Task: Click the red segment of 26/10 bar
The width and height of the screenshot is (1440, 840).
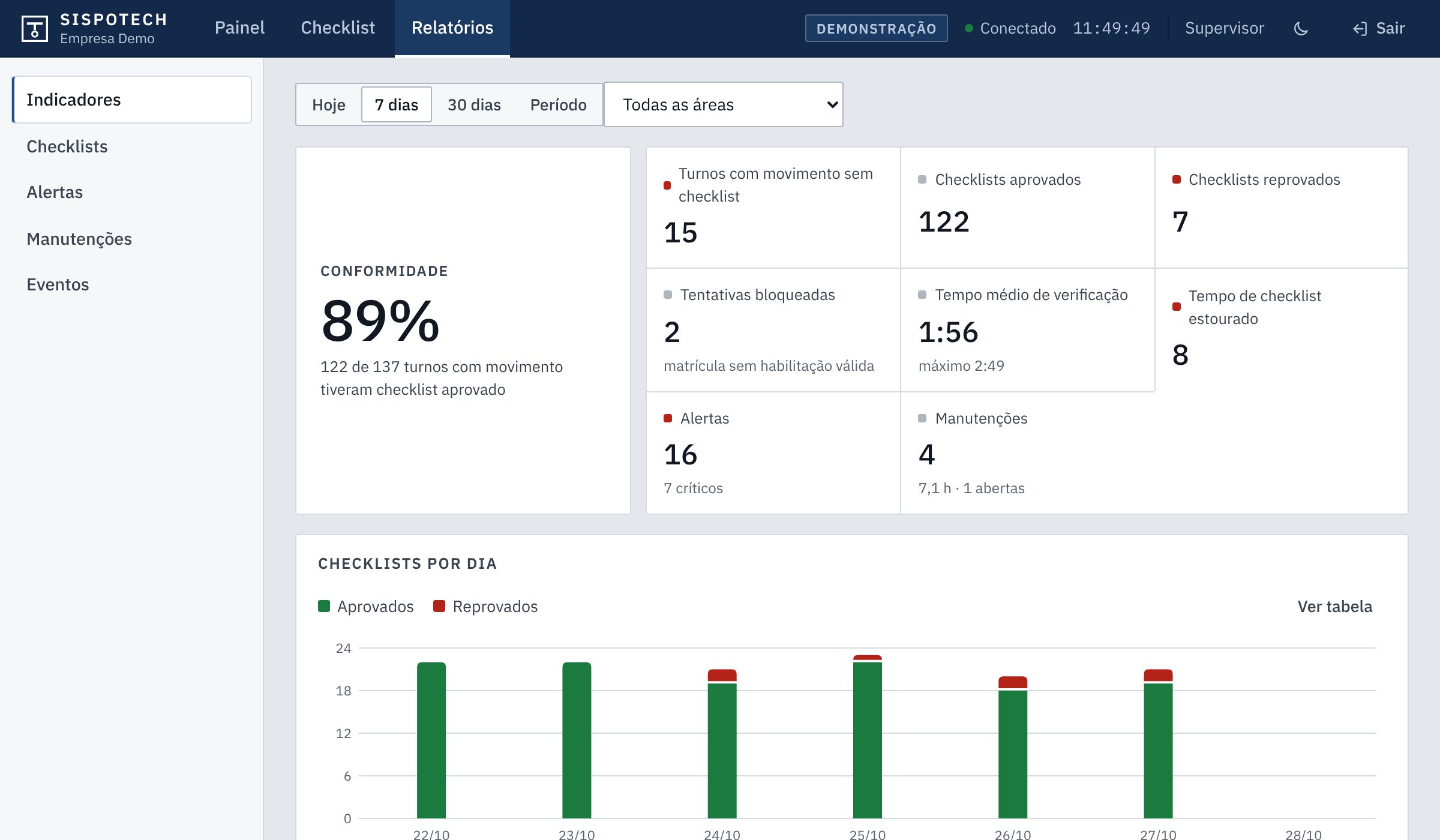Action: [x=1013, y=683]
